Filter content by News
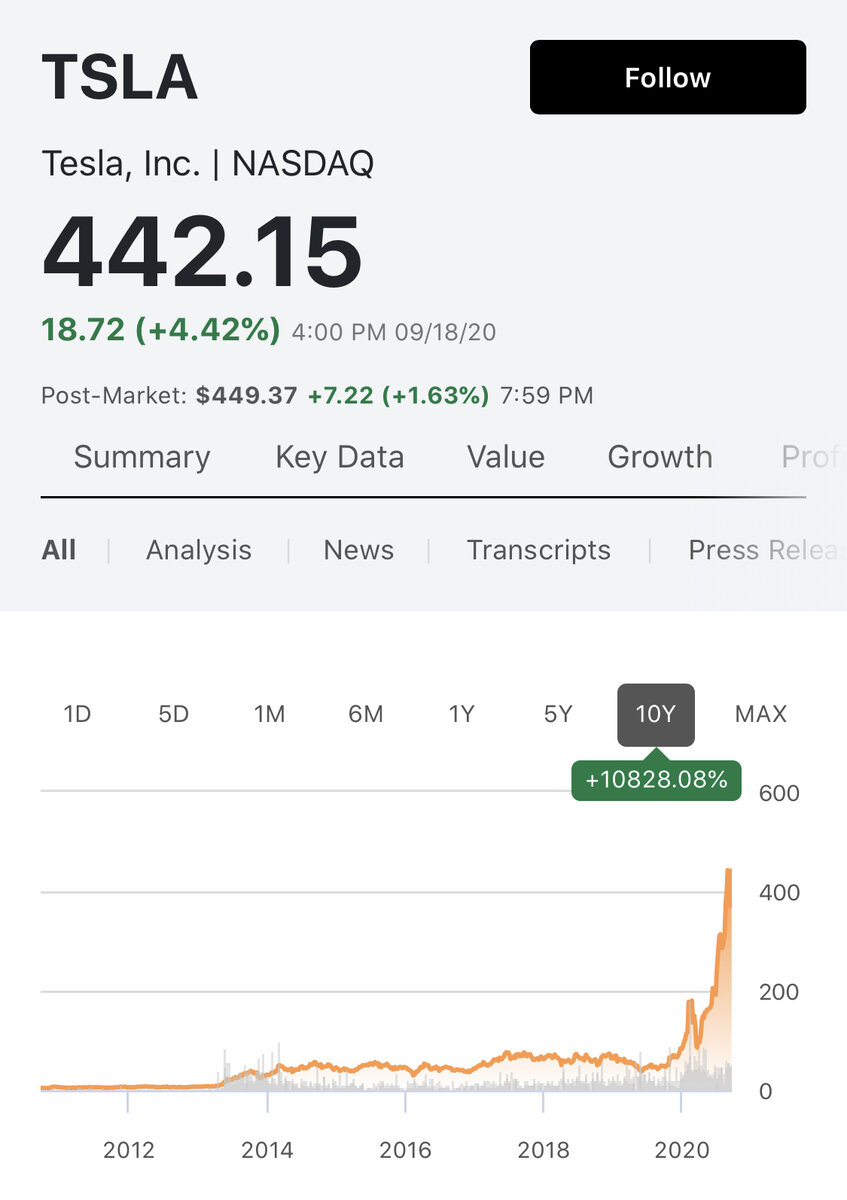 [x=359, y=550]
